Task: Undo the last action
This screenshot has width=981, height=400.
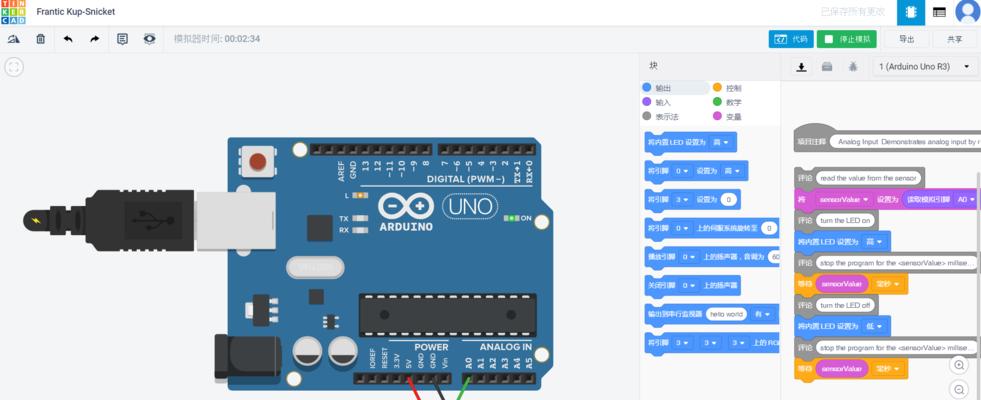Action: pyautogui.click(x=68, y=39)
